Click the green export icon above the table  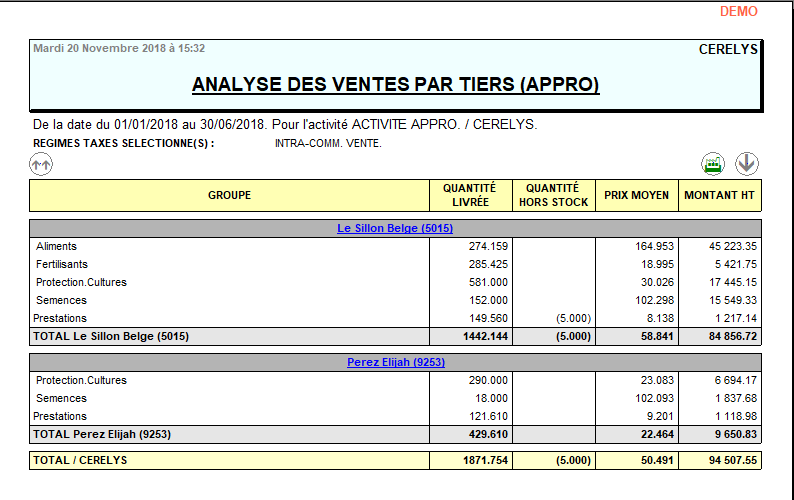(x=713, y=164)
